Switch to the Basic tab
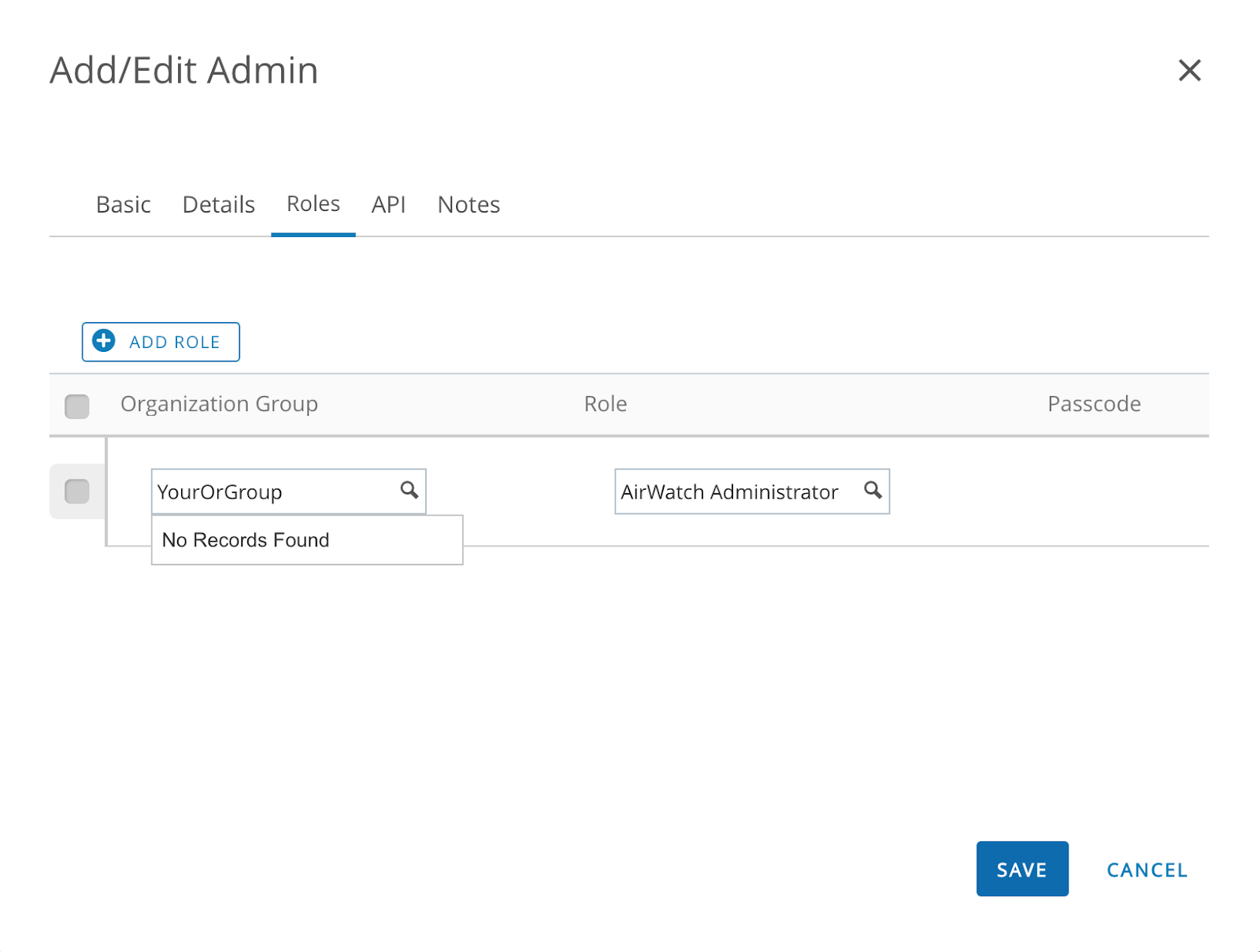The height and width of the screenshot is (952, 1260). pos(123,205)
